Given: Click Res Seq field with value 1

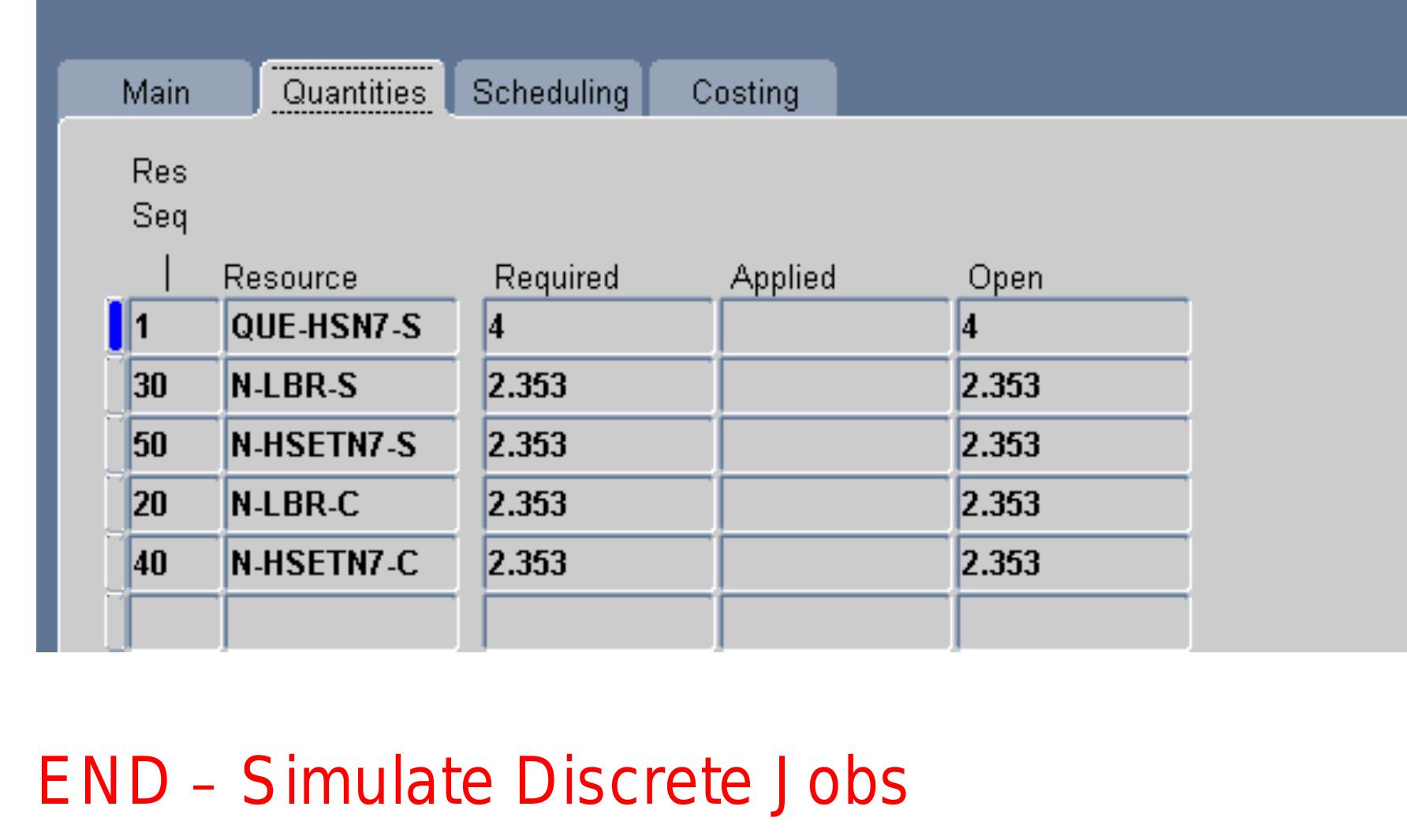Looking at the screenshot, I should (x=174, y=327).
